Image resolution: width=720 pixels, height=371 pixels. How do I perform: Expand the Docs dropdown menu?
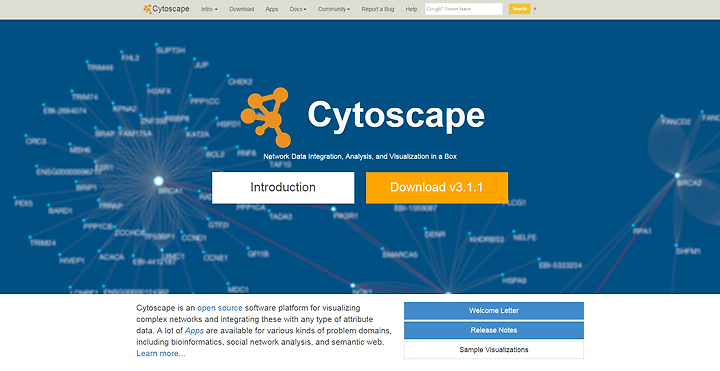[298, 9]
